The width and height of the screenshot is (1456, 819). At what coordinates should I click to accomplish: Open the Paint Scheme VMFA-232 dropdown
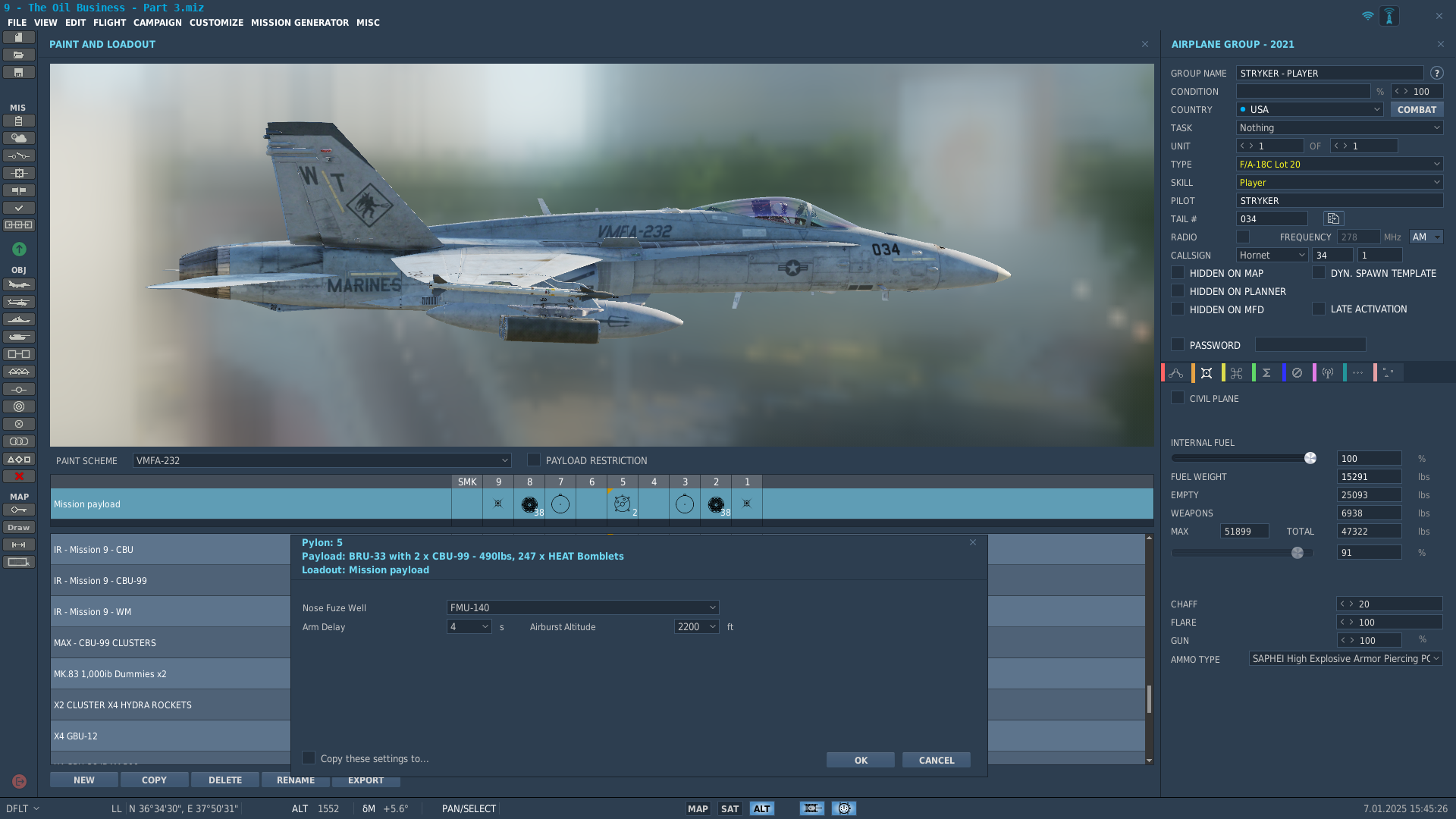(322, 460)
